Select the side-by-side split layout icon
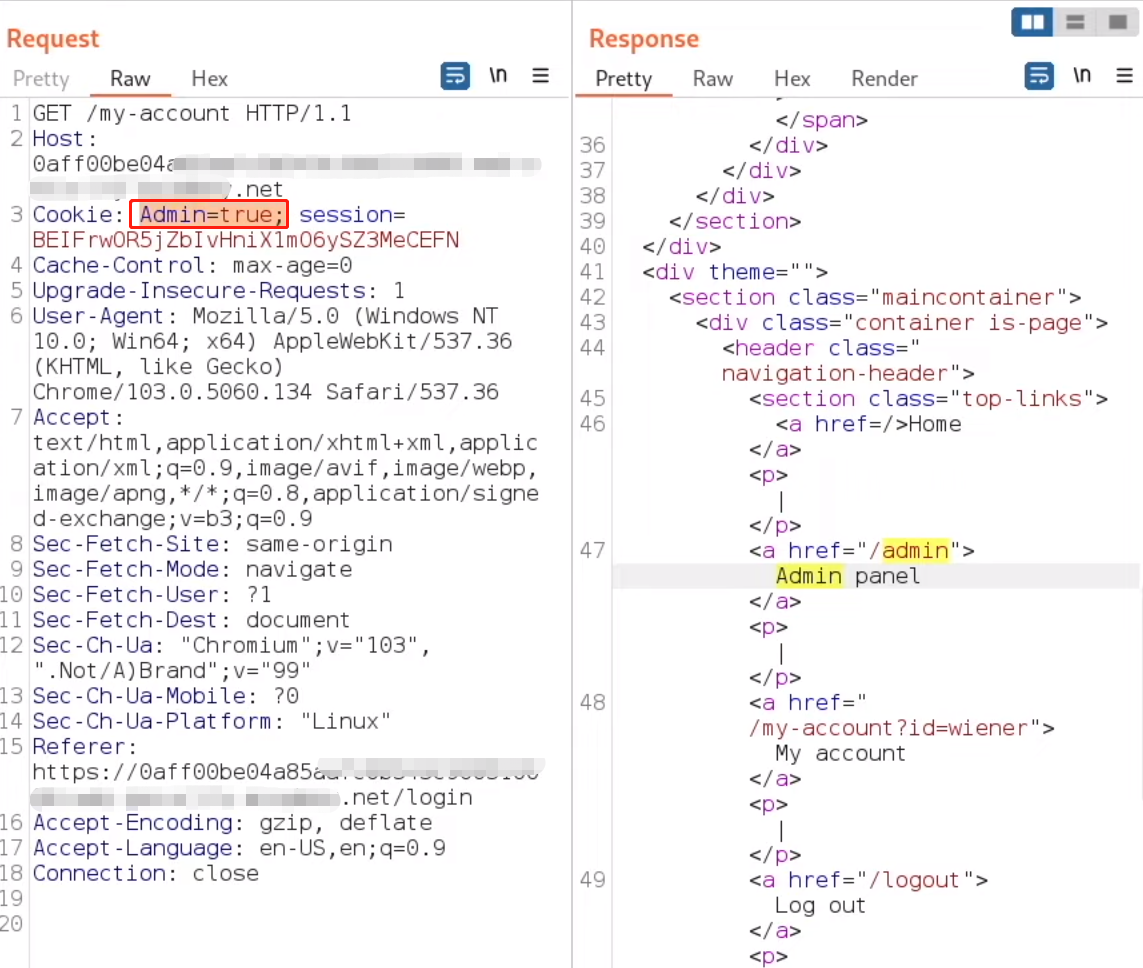This screenshot has height=968, width=1143. click(x=1031, y=21)
